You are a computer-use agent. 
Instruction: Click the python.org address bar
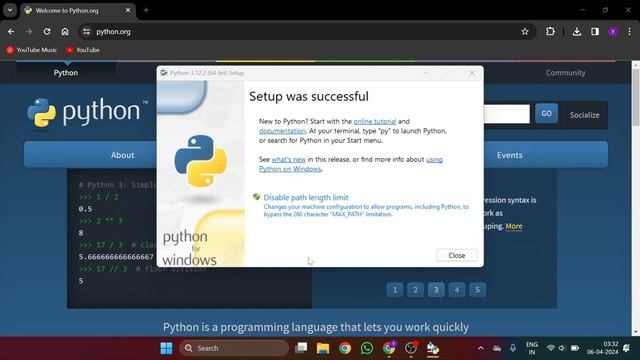[306, 31]
